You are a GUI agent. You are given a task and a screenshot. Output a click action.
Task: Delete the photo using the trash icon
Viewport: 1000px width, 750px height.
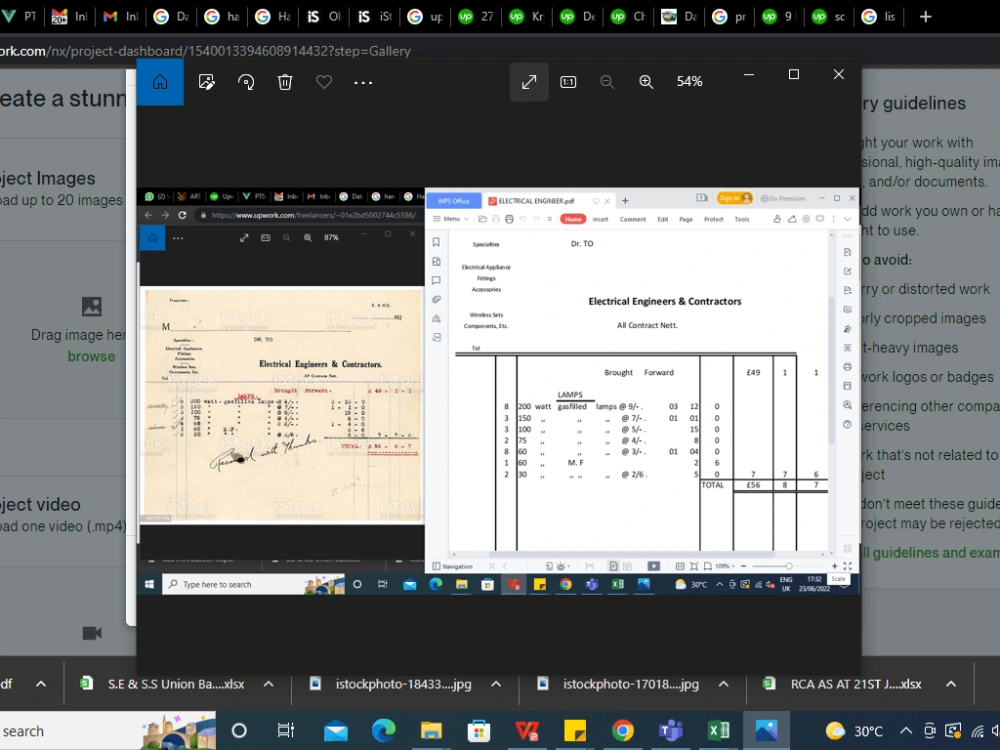coord(285,82)
